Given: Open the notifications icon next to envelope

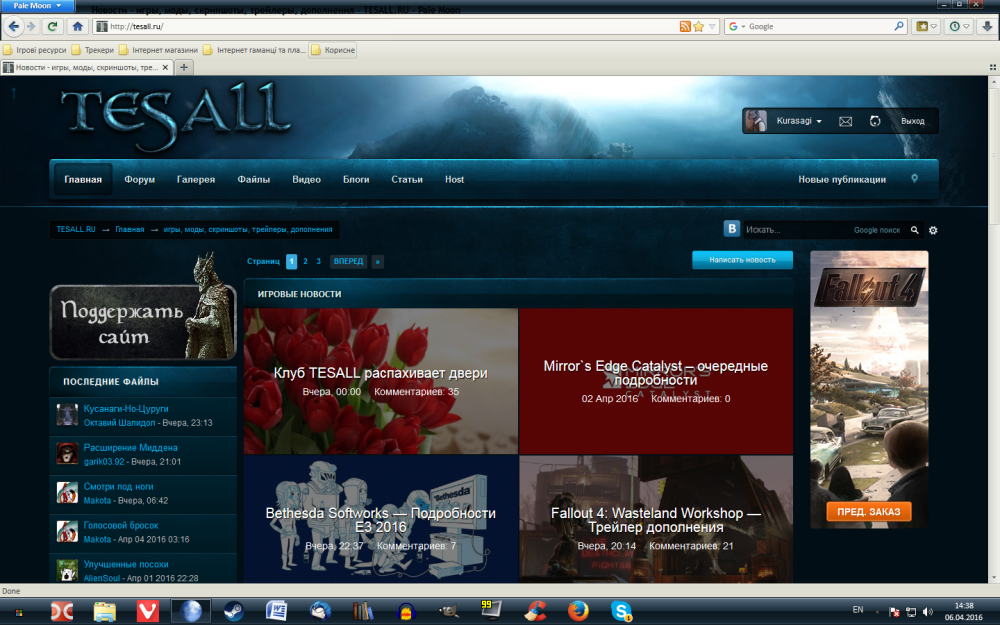Looking at the screenshot, I should (x=875, y=121).
